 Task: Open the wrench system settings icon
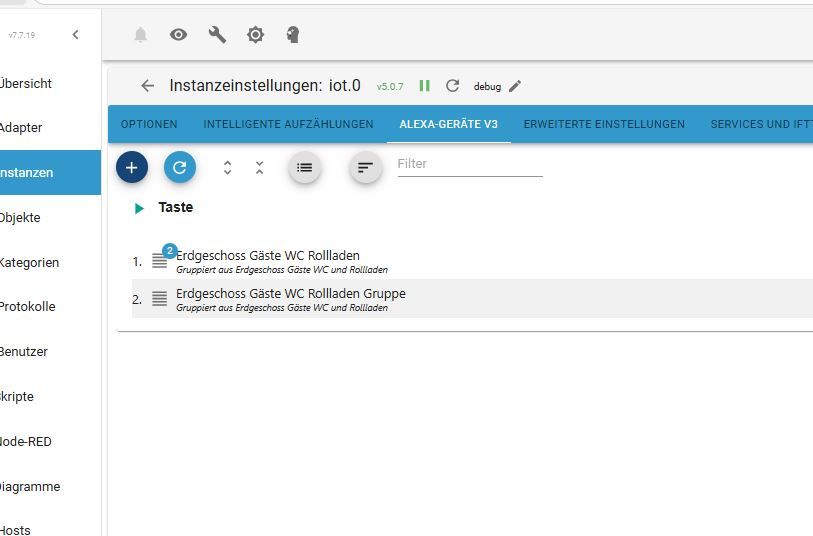pyautogui.click(x=217, y=35)
